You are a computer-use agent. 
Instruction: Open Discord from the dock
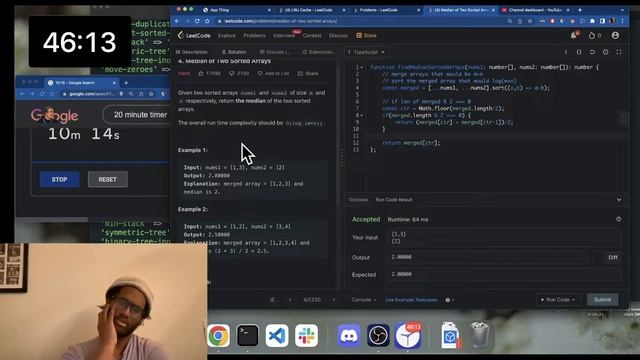pos(349,336)
